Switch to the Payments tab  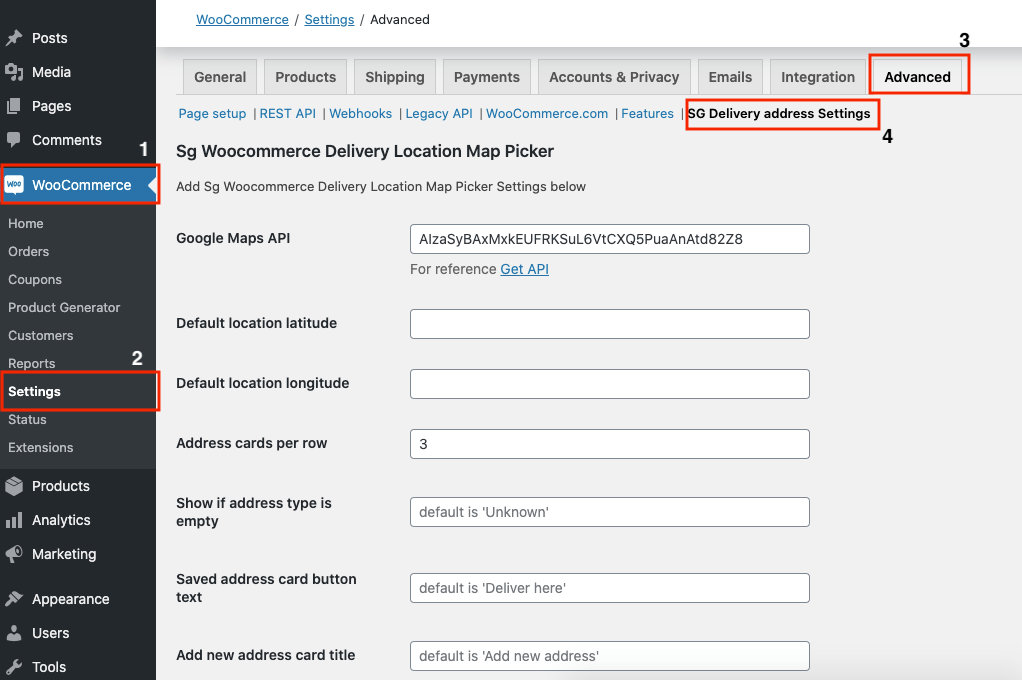(x=487, y=77)
